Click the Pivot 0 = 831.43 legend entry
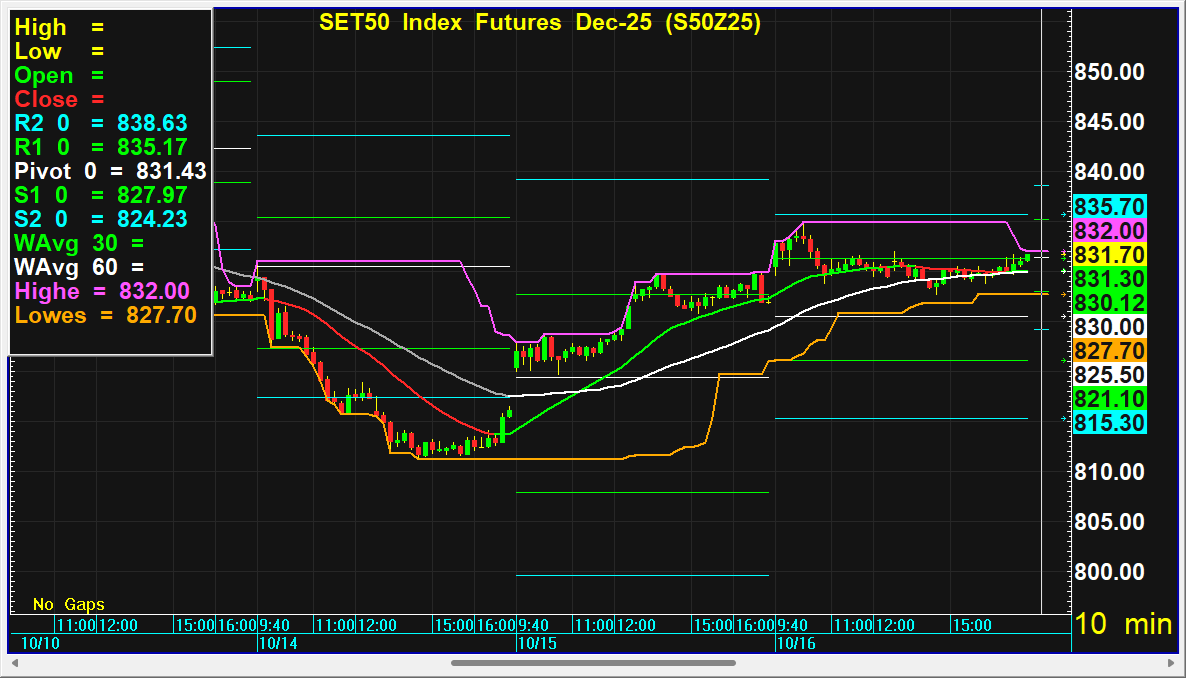The image size is (1186, 678). coord(110,171)
